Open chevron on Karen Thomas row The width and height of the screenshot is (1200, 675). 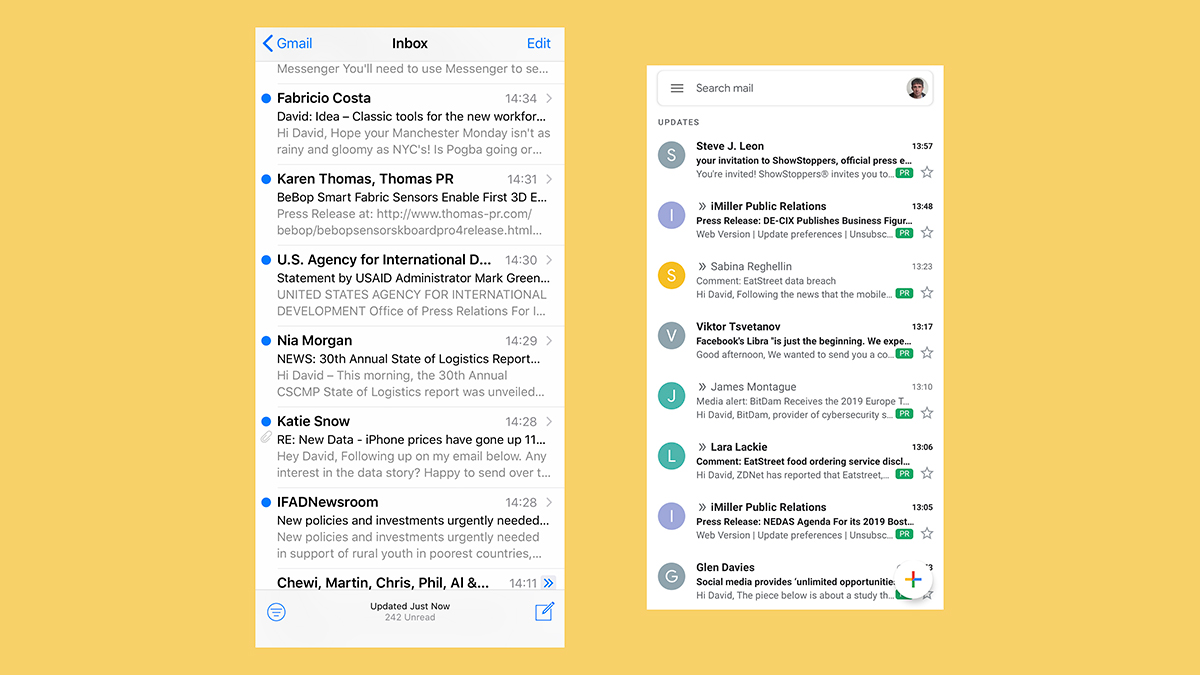(x=549, y=179)
